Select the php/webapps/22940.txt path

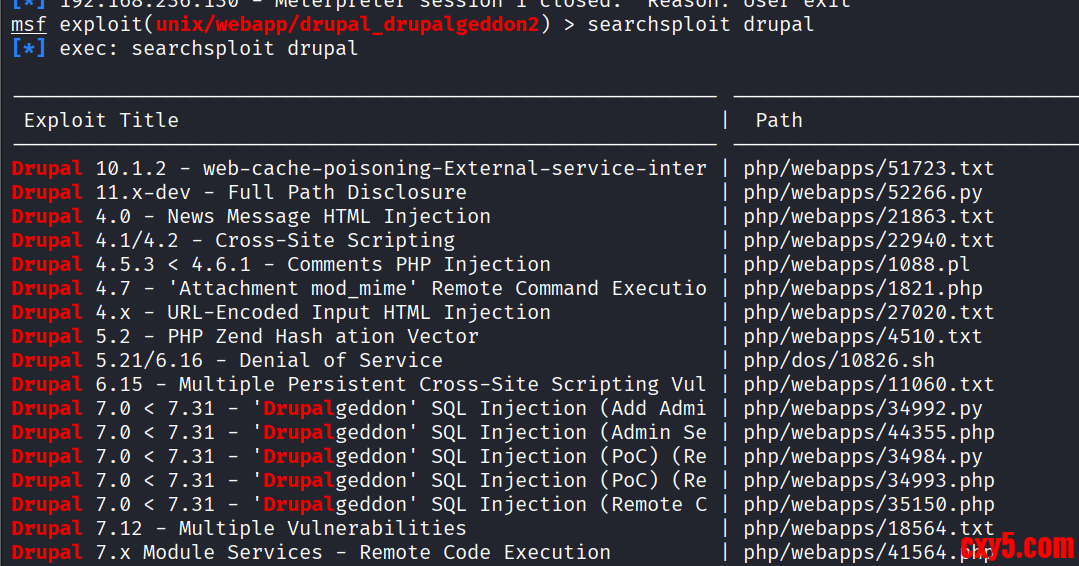pos(868,241)
